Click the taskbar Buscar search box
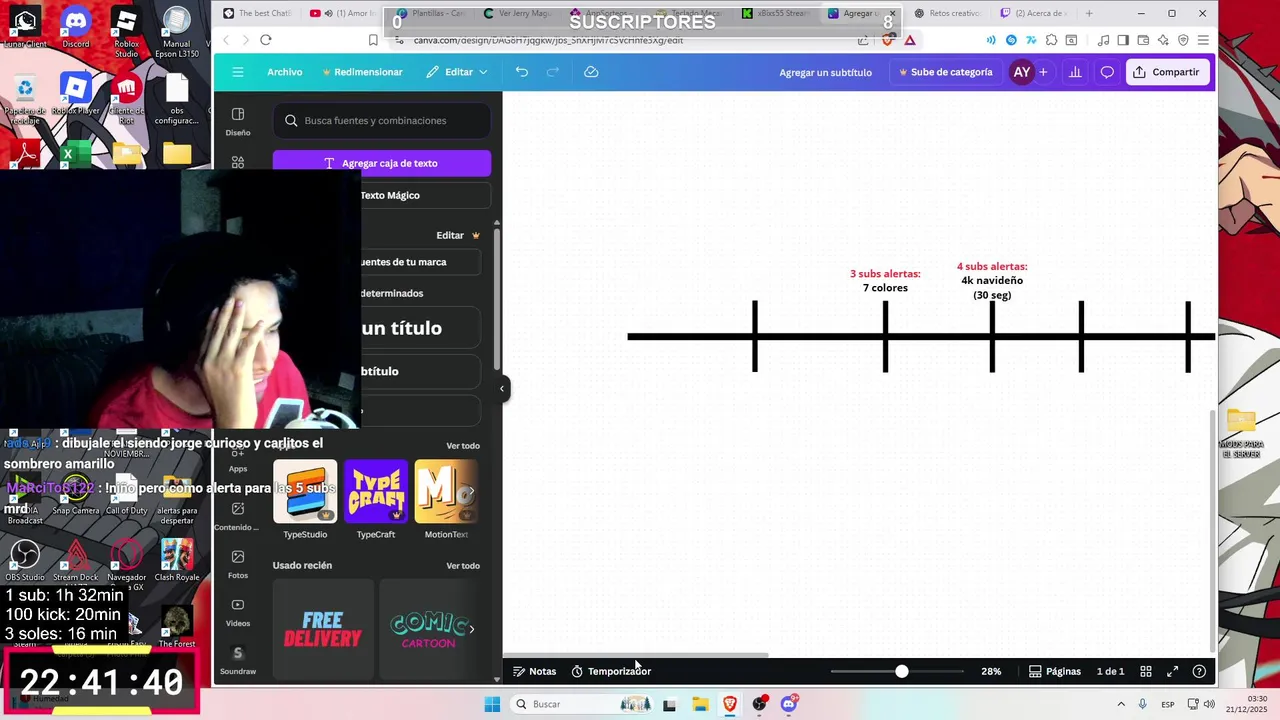The image size is (1280, 720). point(582,704)
